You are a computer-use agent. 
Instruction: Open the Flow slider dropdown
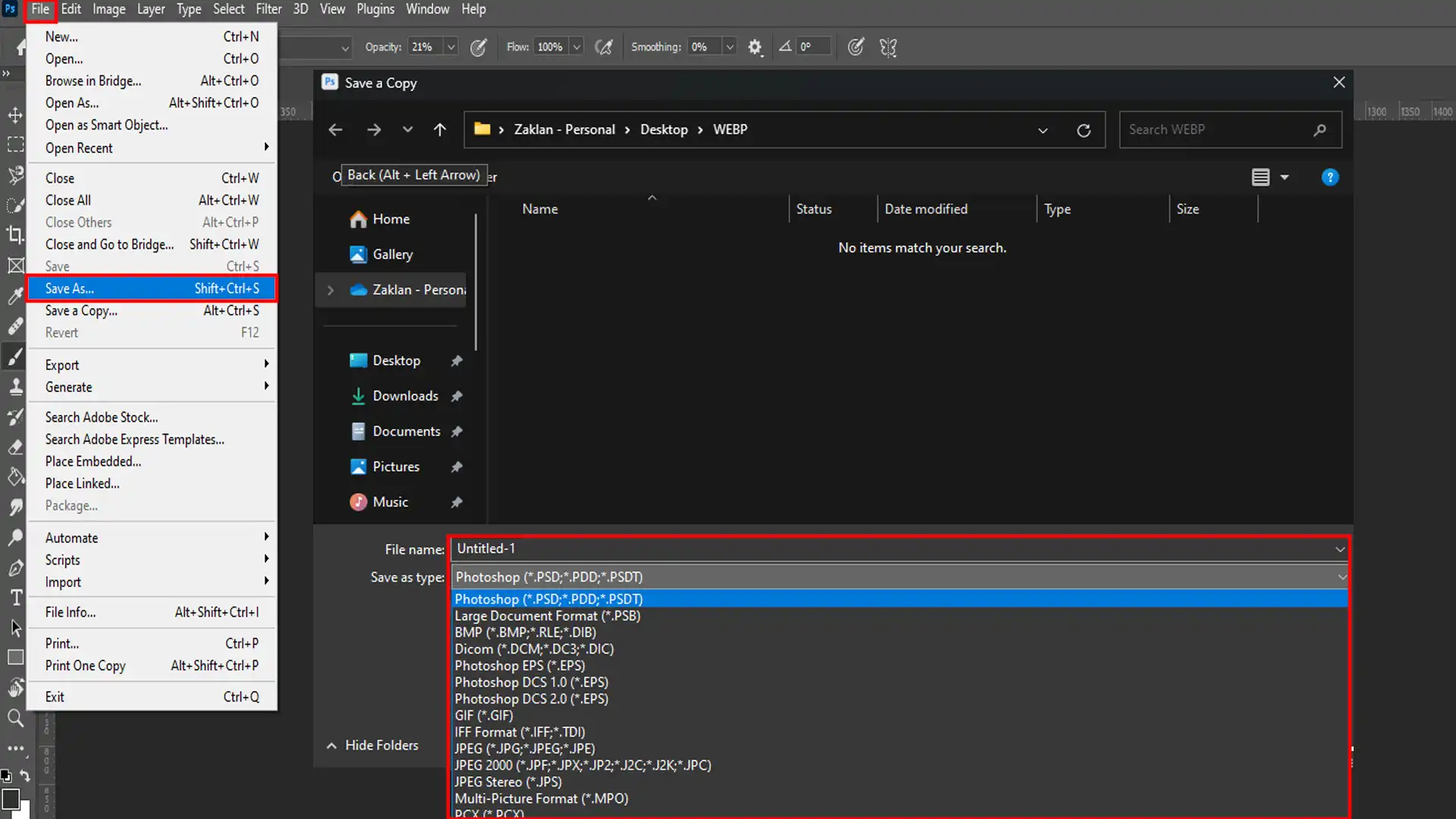577,47
